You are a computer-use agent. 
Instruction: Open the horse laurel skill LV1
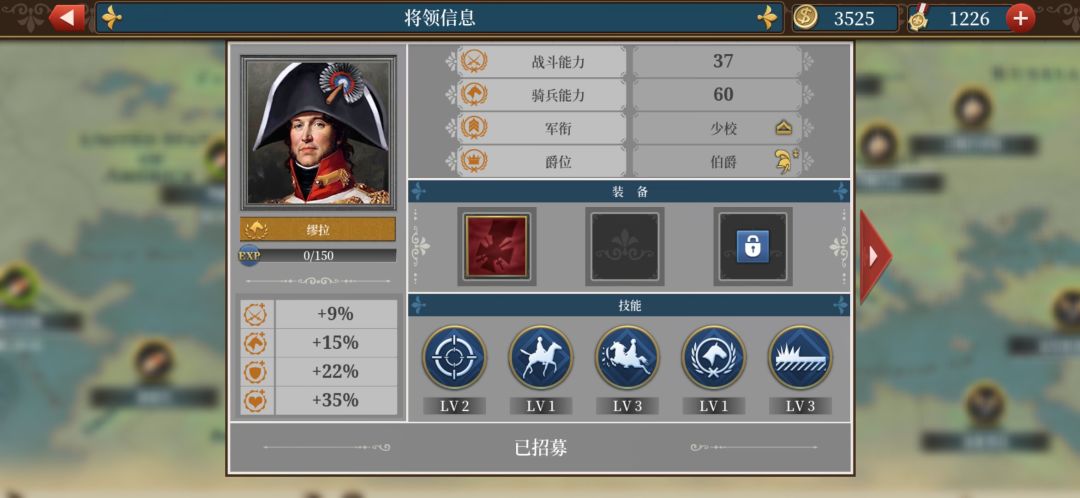[714, 357]
